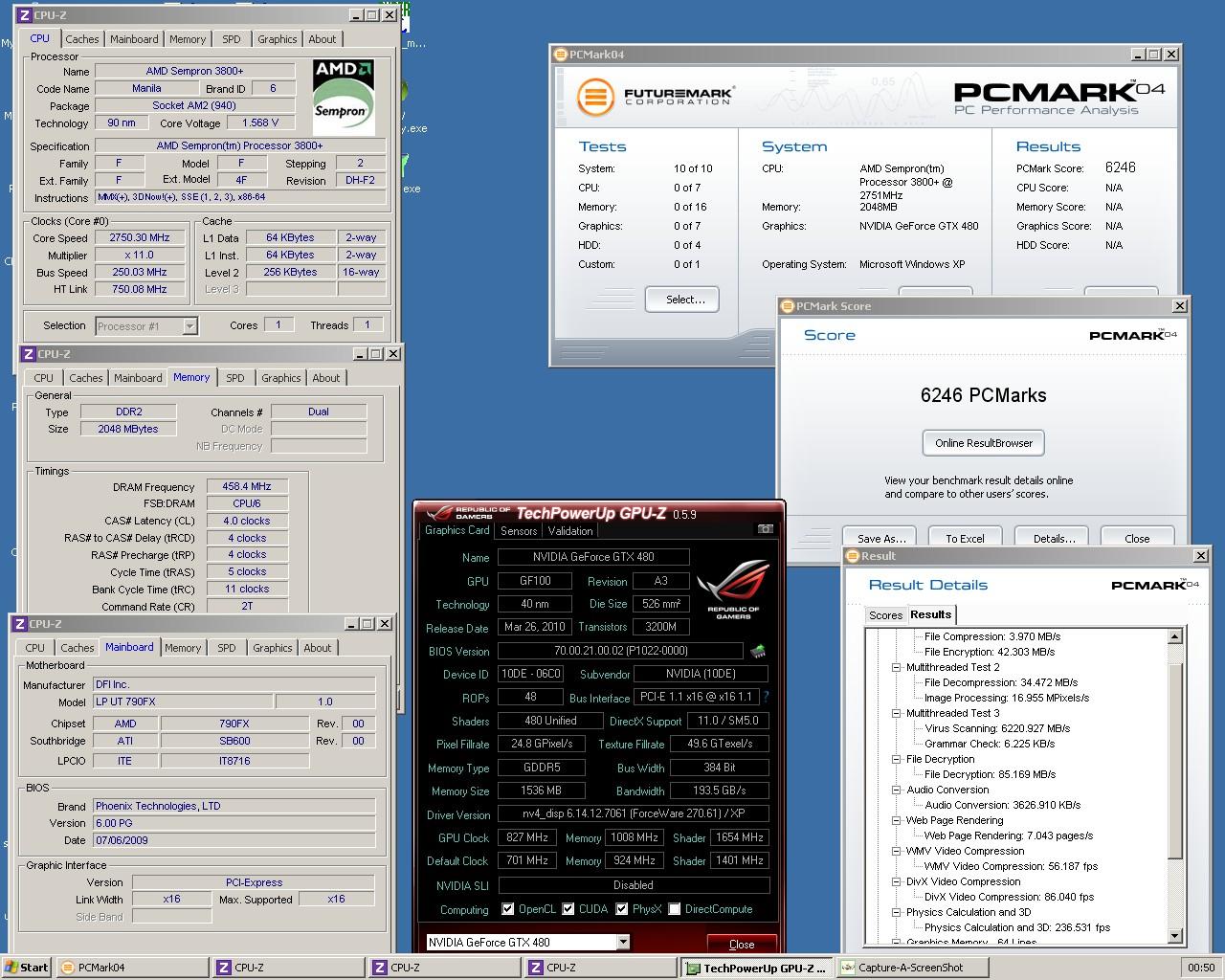The width and height of the screenshot is (1225, 980).
Task: Open the Graphics tab in the CPU-Z mainboard window
Action: pyautogui.click(x=272, y=648)
